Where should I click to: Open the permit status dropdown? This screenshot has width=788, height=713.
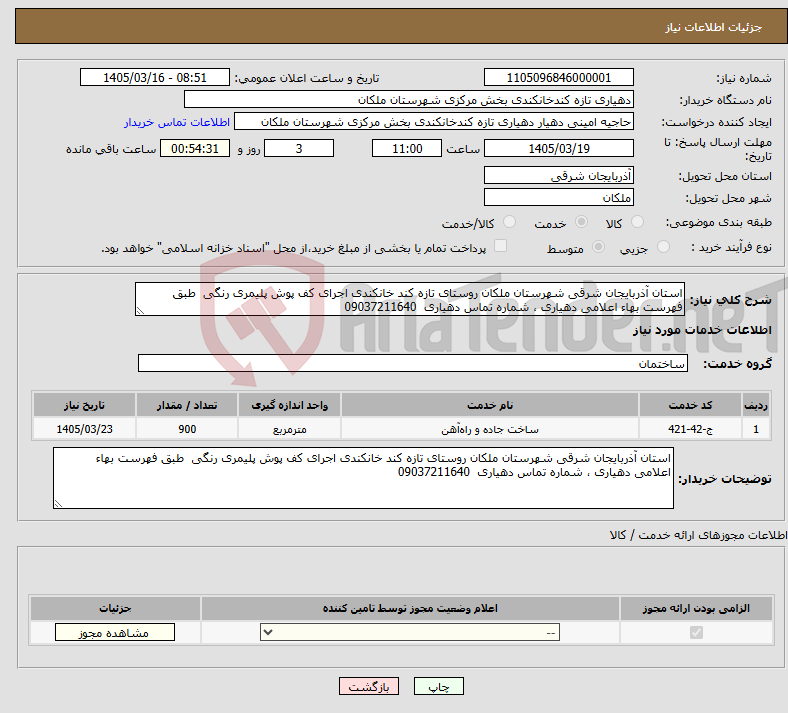coord(410,632)
